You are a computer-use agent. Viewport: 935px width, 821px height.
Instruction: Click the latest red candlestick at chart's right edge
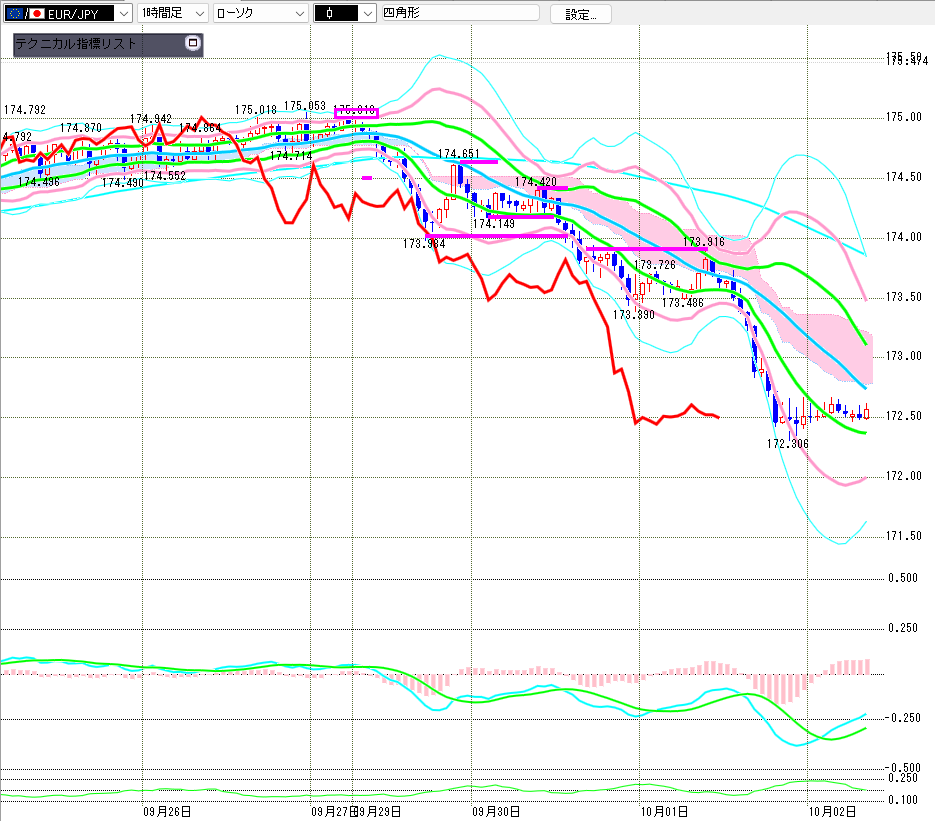click(x=867, y=413)
